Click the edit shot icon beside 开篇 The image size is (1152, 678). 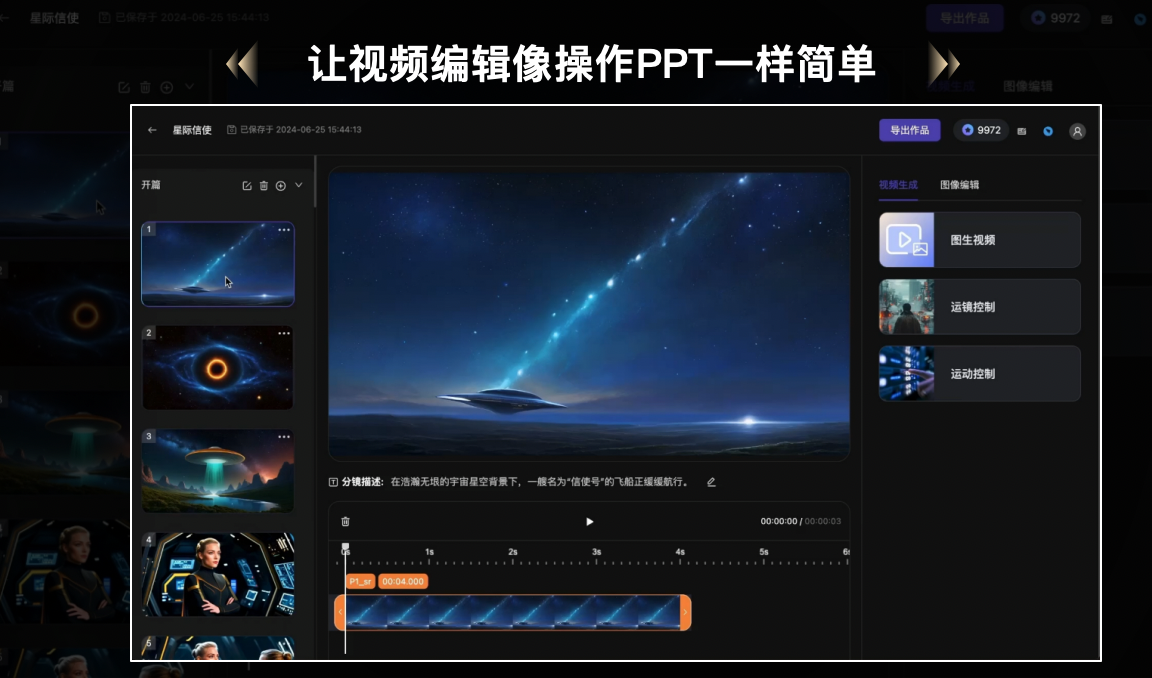tap(248, 185)
